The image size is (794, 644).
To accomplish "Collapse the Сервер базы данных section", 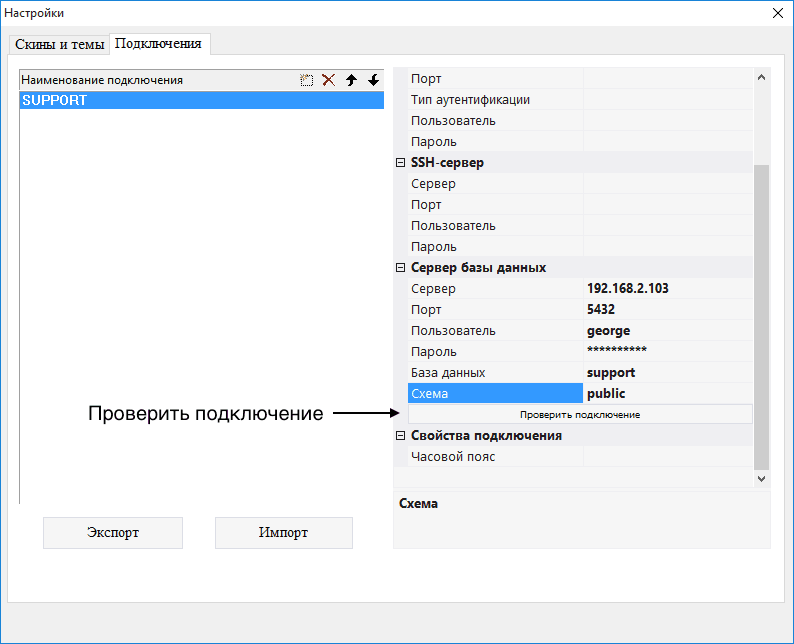I will 401,268.
